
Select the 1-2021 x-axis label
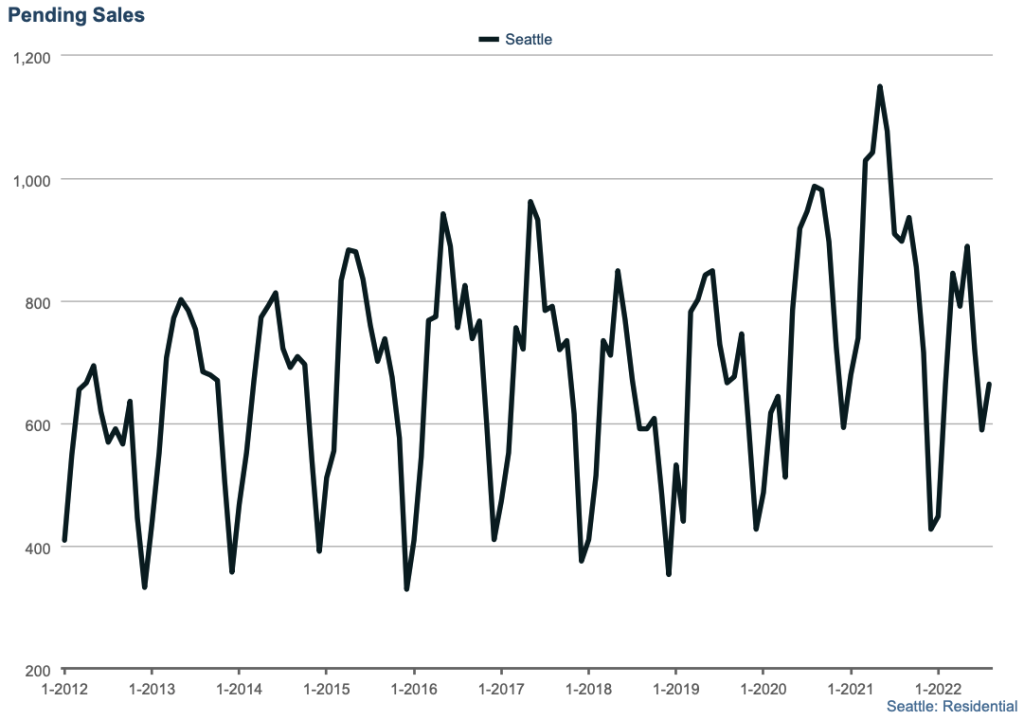pos(850,690)
